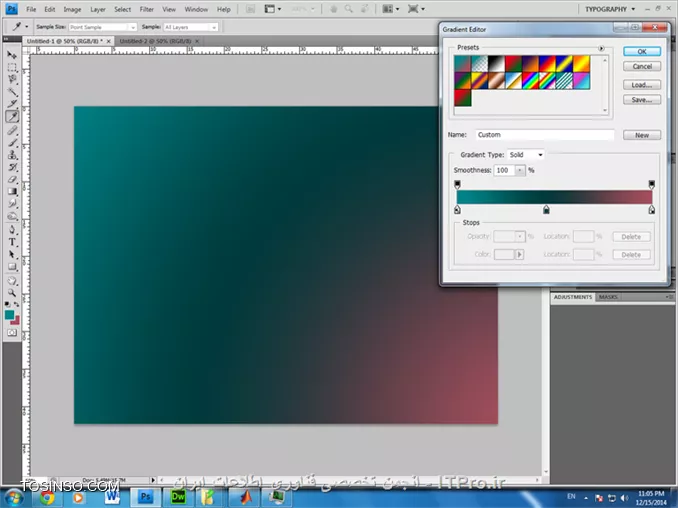
Task: Select the Dodge tool
Action: [x=12, y=216]
